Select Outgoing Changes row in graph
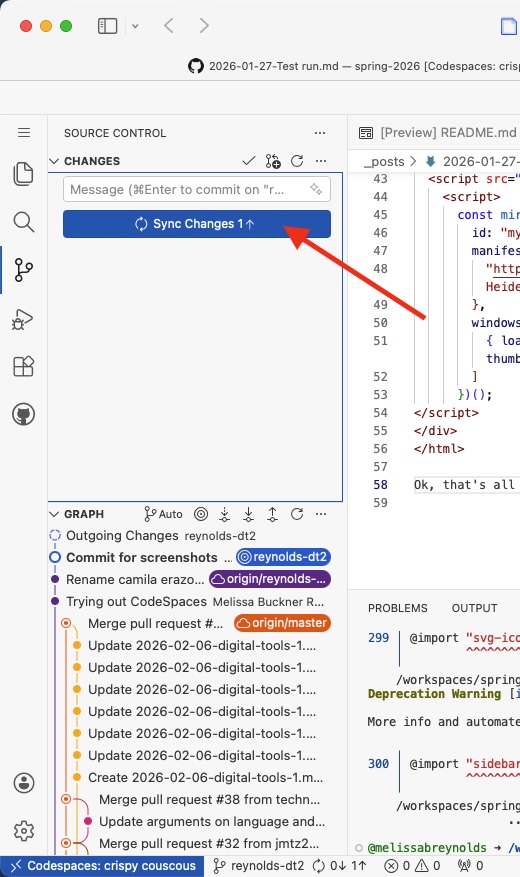The width and height of the screenshot is (520, 877). click(196, 536)
